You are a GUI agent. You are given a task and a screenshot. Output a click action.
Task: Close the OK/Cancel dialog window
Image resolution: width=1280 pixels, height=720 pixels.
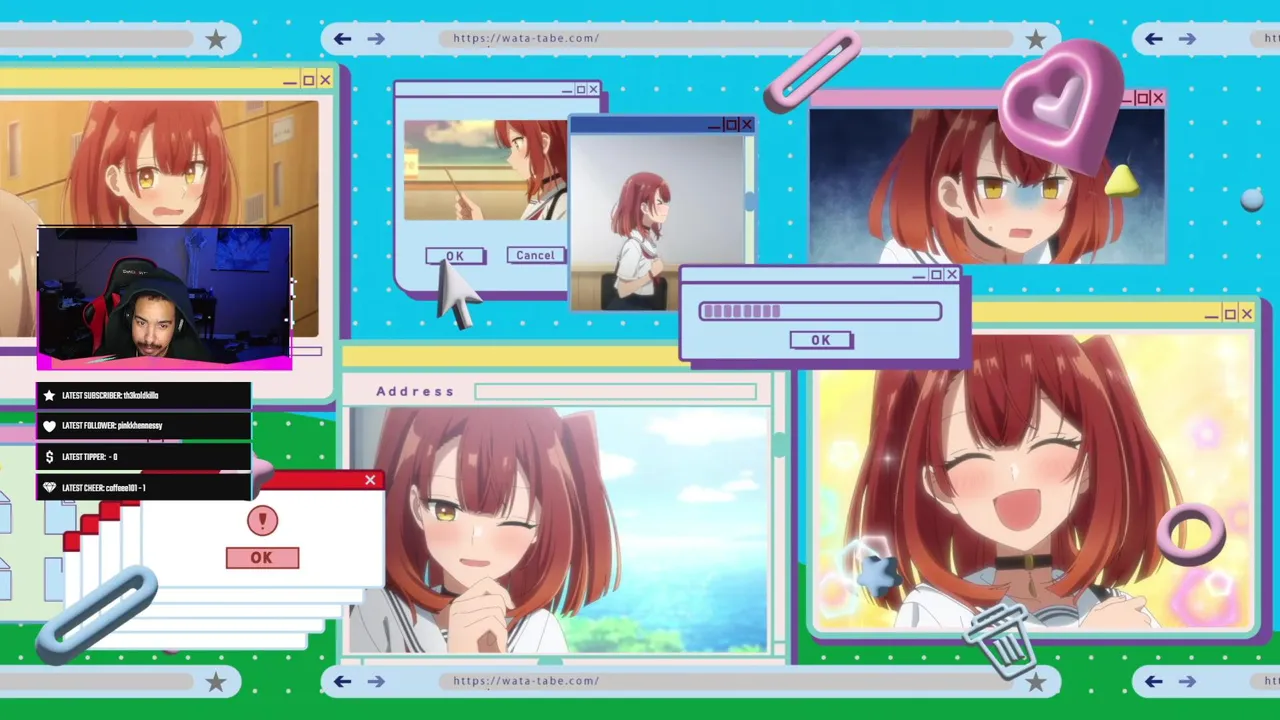[593, 90]
